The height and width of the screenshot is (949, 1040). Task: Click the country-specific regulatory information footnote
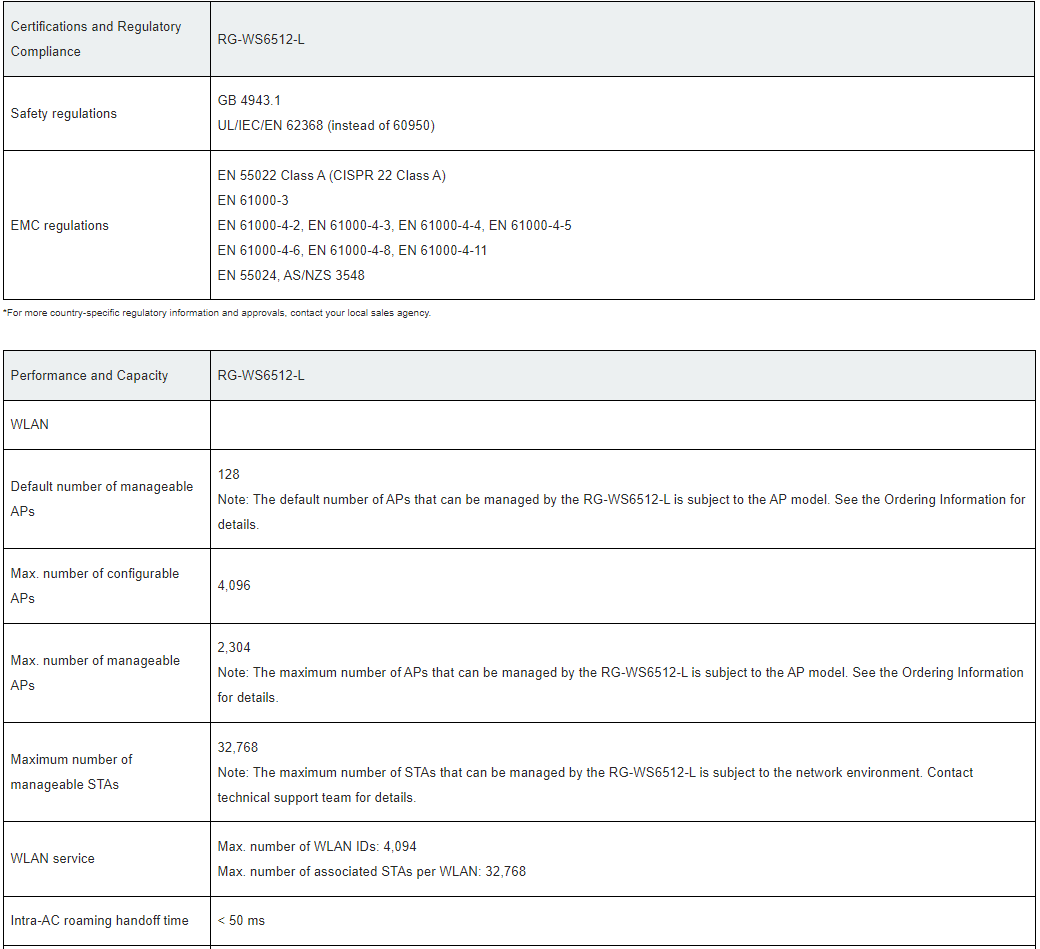pos(217,313)
